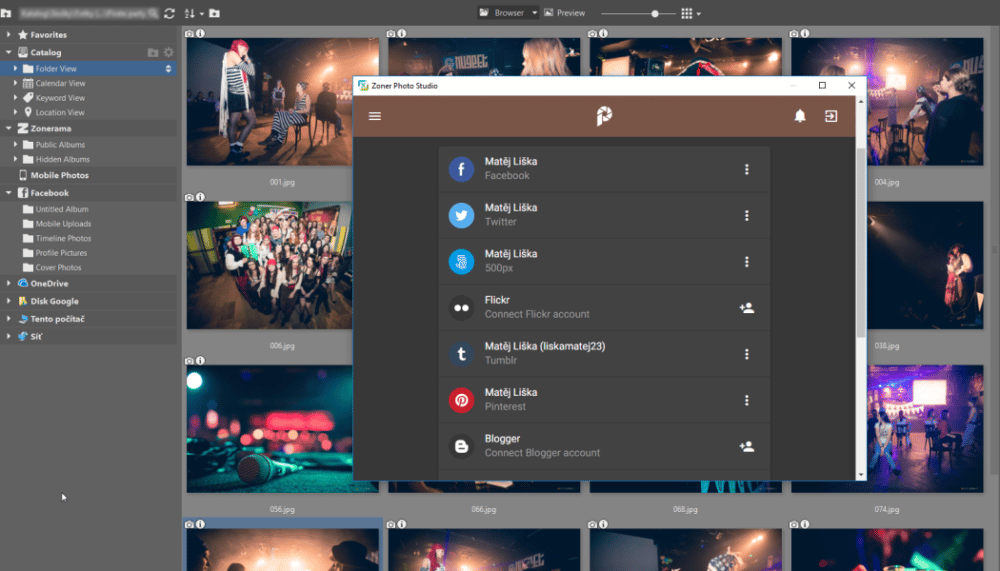Click the Connect Flickr account row
Image resolution: width=1000 pixels, height=571 pixels.
(x=604, y=308)
